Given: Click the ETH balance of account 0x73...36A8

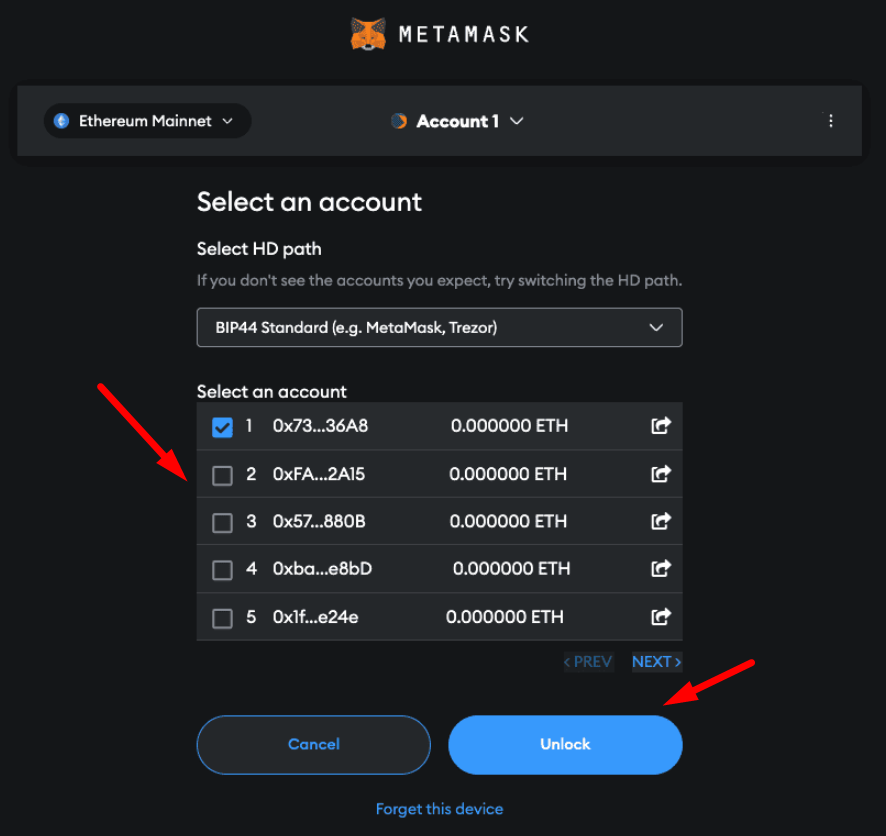Looking at the screenshot, I should point(510,425).
